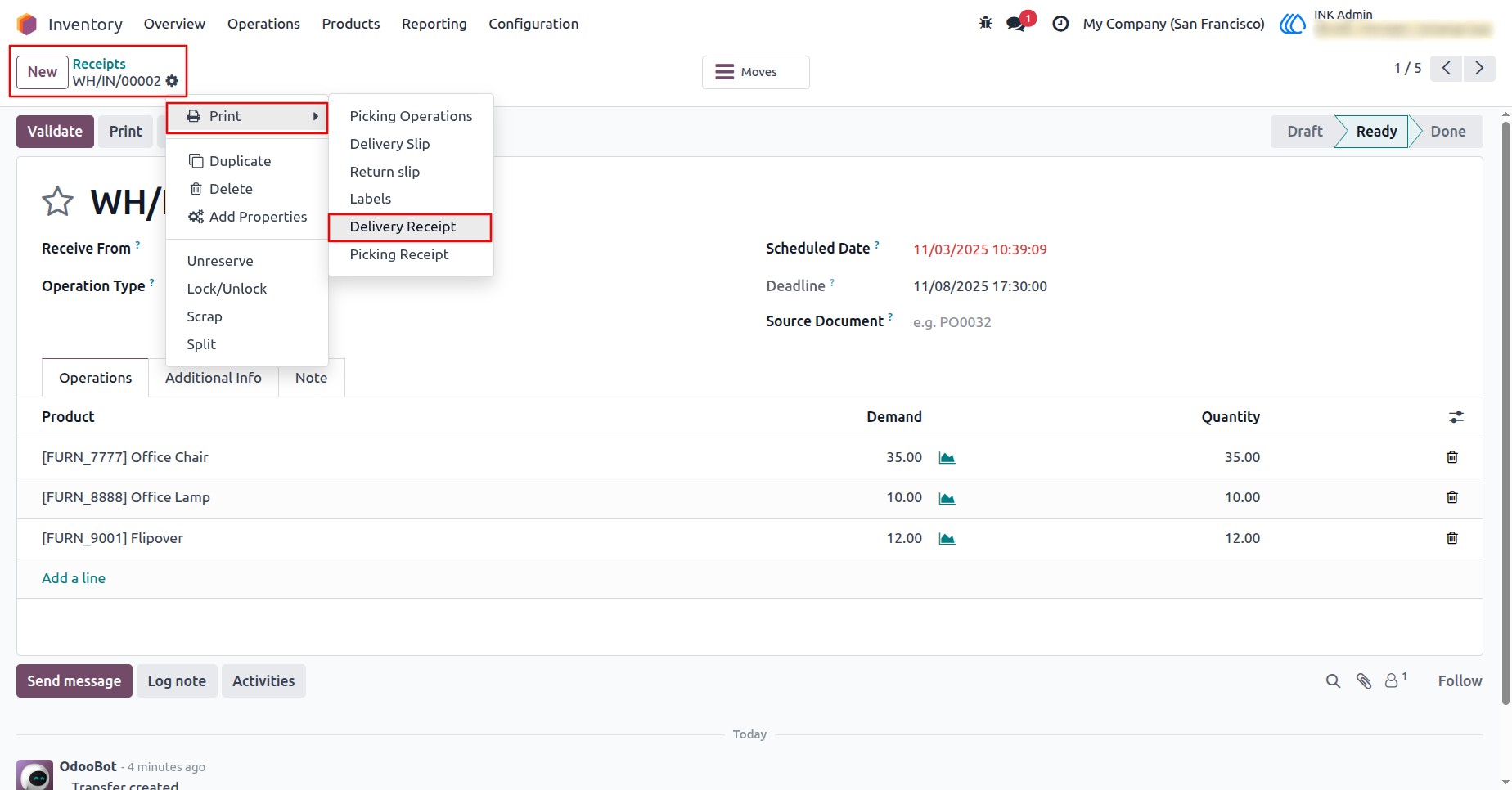Select Delivery Receipt from print submenu
This screenshot has width=1512, height=790.
(410, 227)
